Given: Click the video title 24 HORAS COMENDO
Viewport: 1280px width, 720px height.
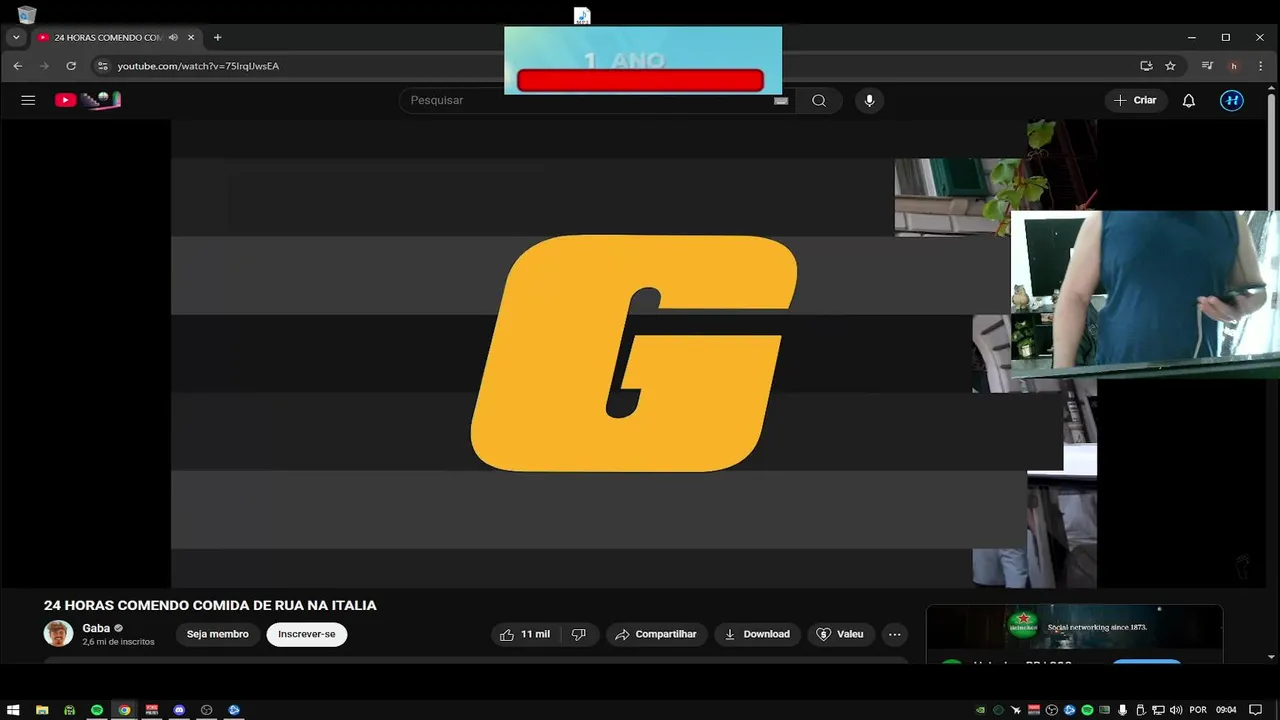Looking at the screenshot, I should pyautogui.click(x=210, y=605).
